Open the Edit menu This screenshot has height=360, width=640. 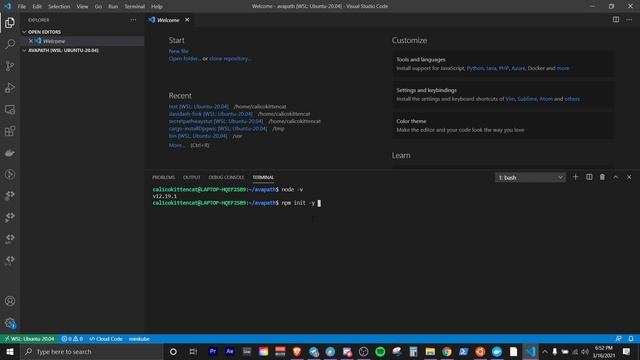click(37, 6)
